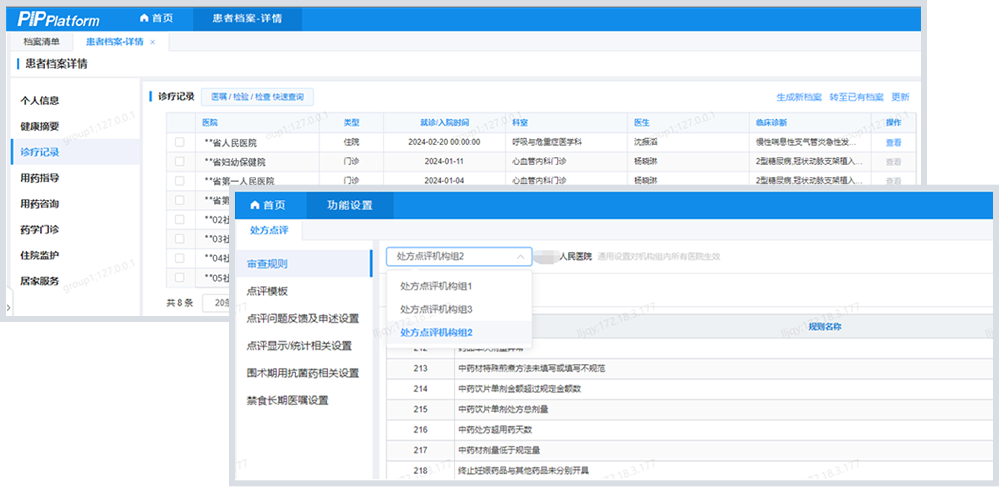Viewport: 1000px width, 488px height.
Task: Click the home icon beside 首页 in front window
Action: [x=255, y=205]
